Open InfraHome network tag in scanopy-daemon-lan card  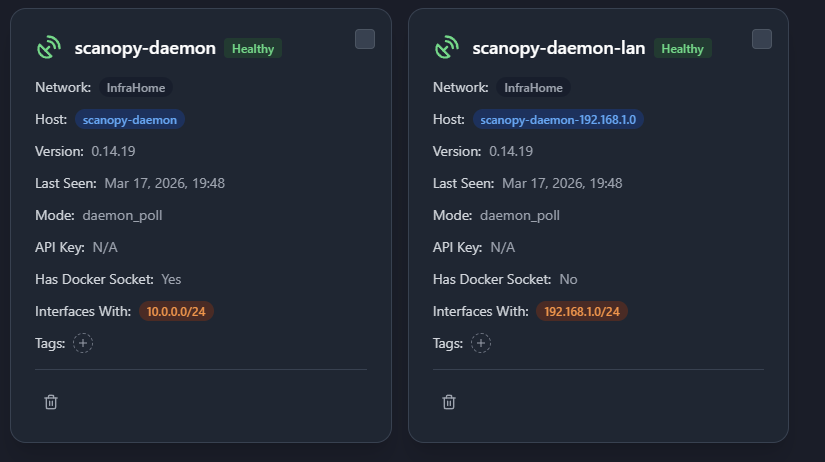533,87
